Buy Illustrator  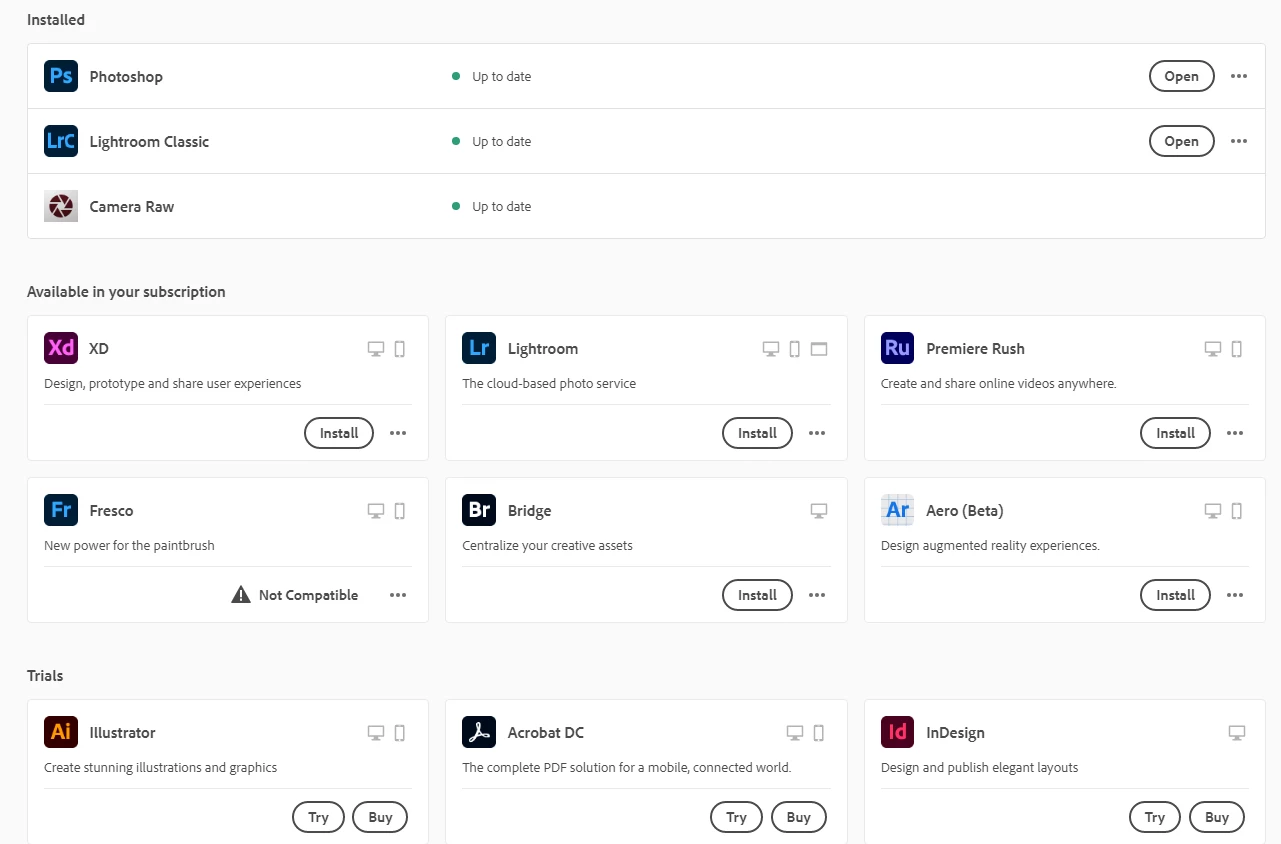tap(380, 817)
